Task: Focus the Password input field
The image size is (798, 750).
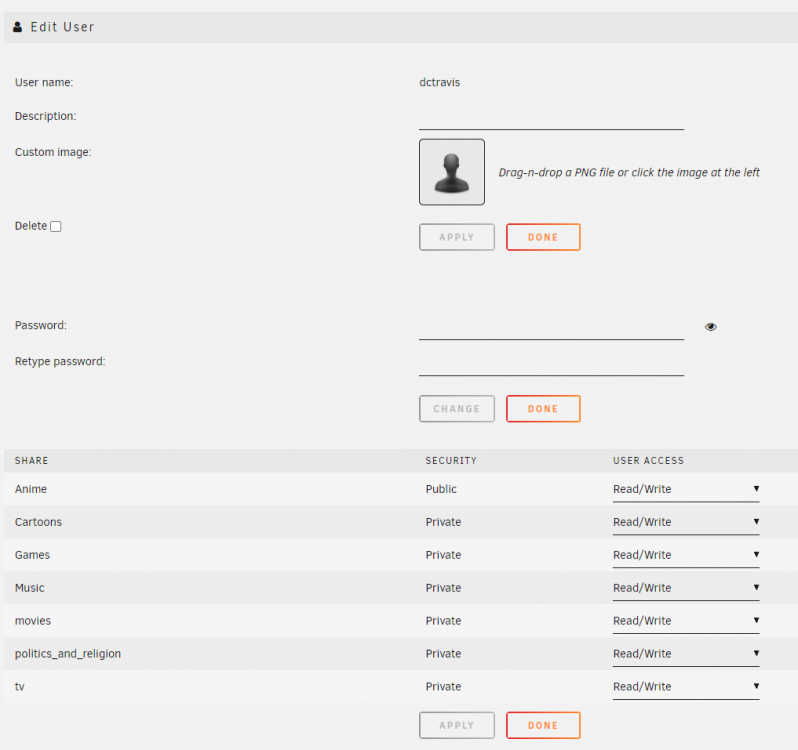Action: pos(551,327)
